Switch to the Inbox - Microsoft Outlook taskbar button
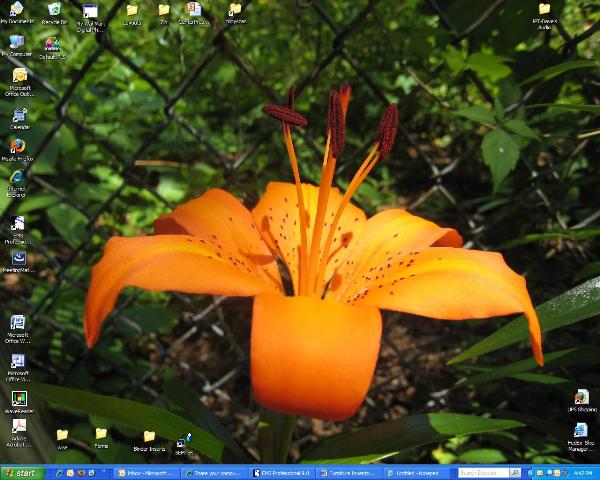600x480 pixels. 147,473
